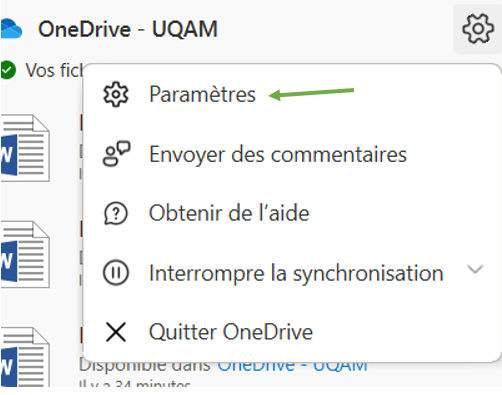The width and height of the screenshot is (502, 395).
Task: Click the pause sync circle icon
Action: coord(115,273)
